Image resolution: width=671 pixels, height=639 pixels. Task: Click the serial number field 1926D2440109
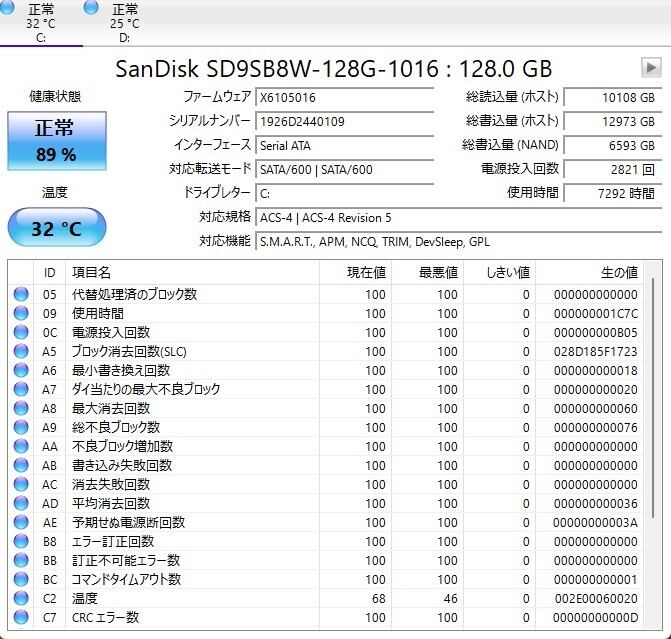click(345, 122)
